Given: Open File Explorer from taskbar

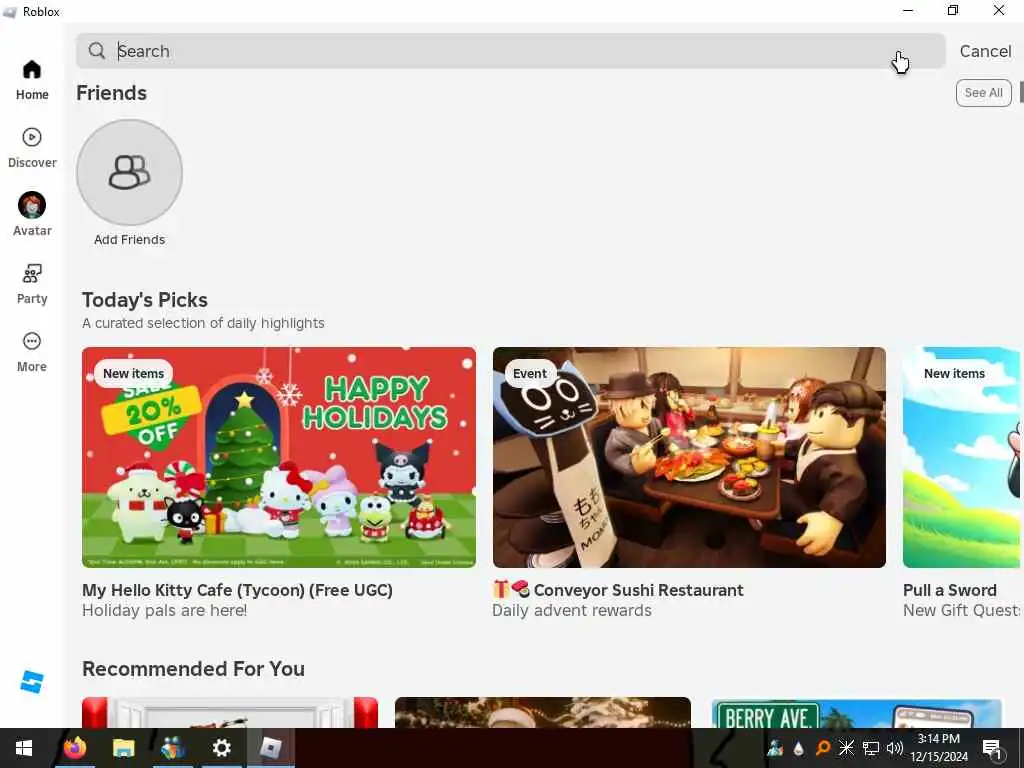Looking at the screenshot, I should tap(123, 748).
